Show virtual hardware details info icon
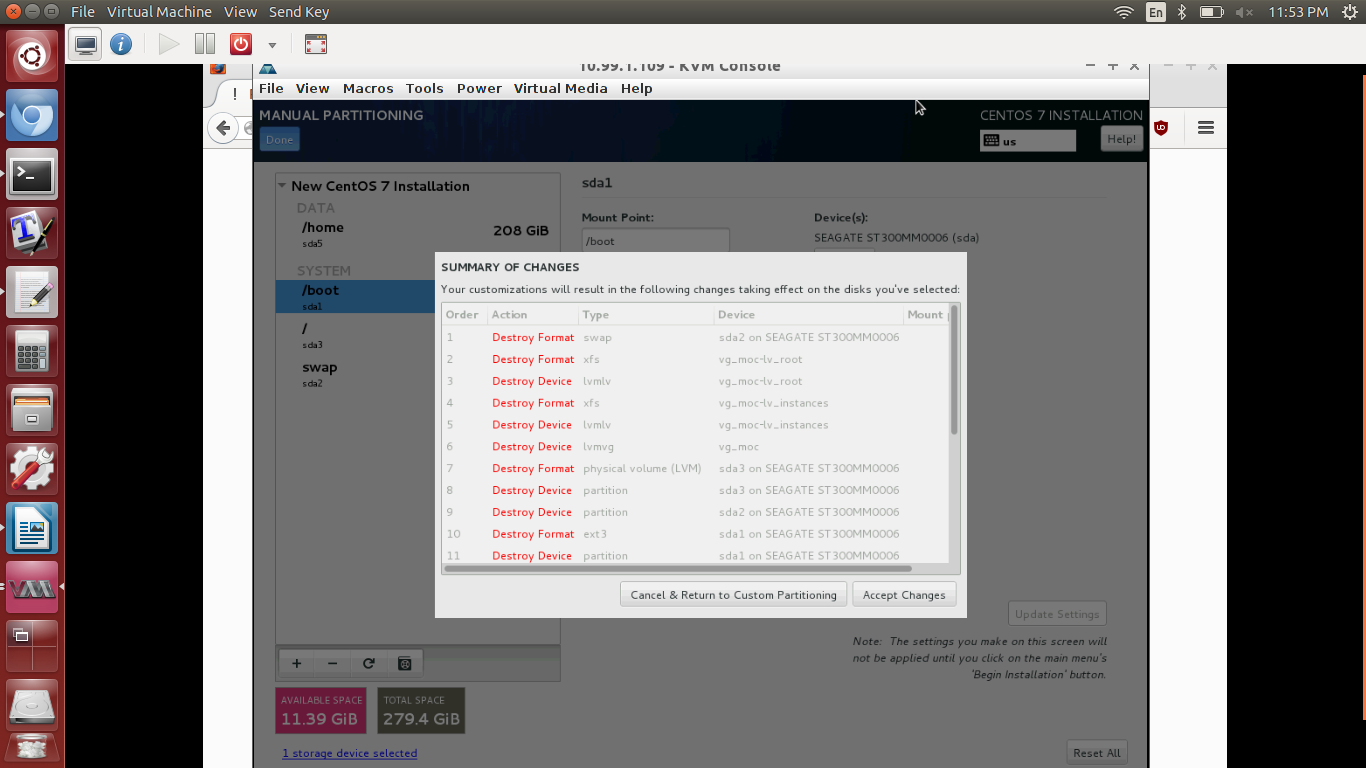 (121, 44)
